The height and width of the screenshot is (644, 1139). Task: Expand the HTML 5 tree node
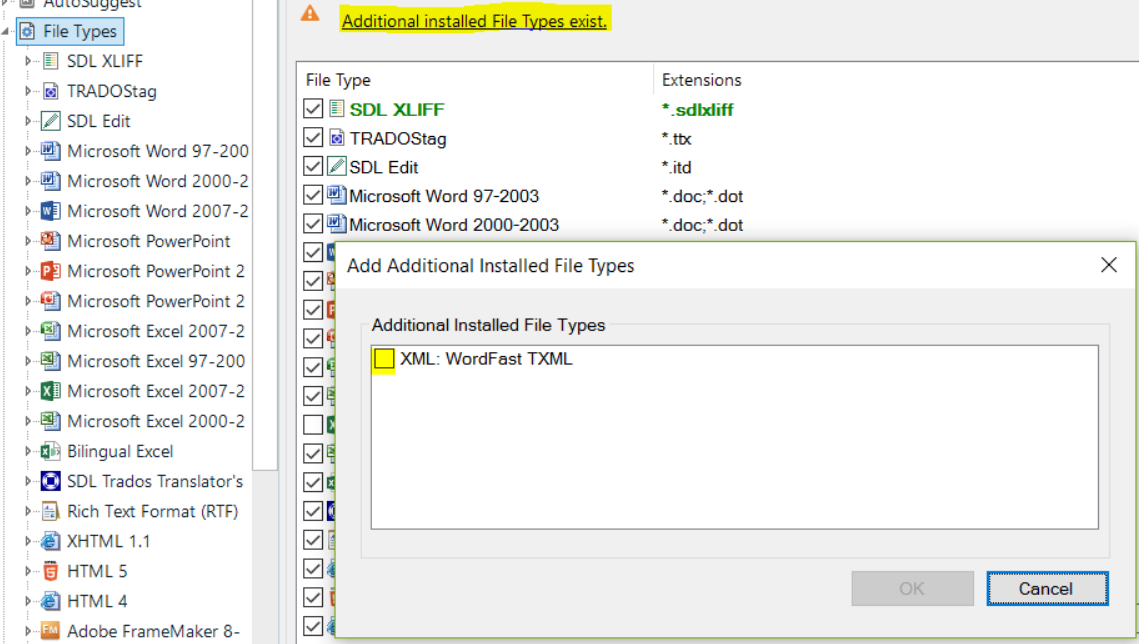28,571
